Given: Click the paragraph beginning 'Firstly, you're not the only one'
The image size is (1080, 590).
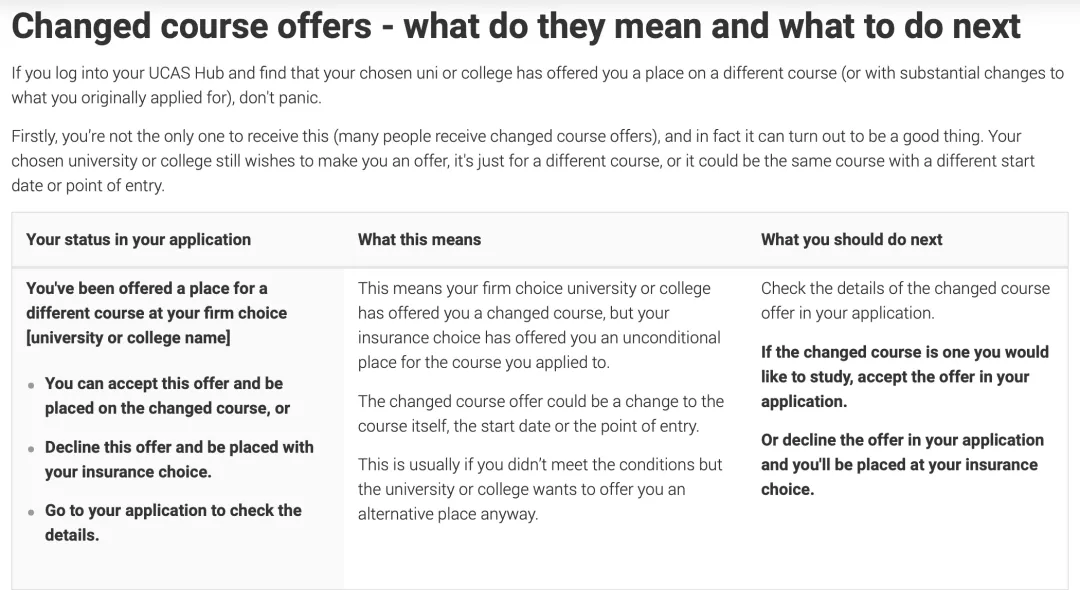Looking at the screenshot, I should tap(523, 160).
